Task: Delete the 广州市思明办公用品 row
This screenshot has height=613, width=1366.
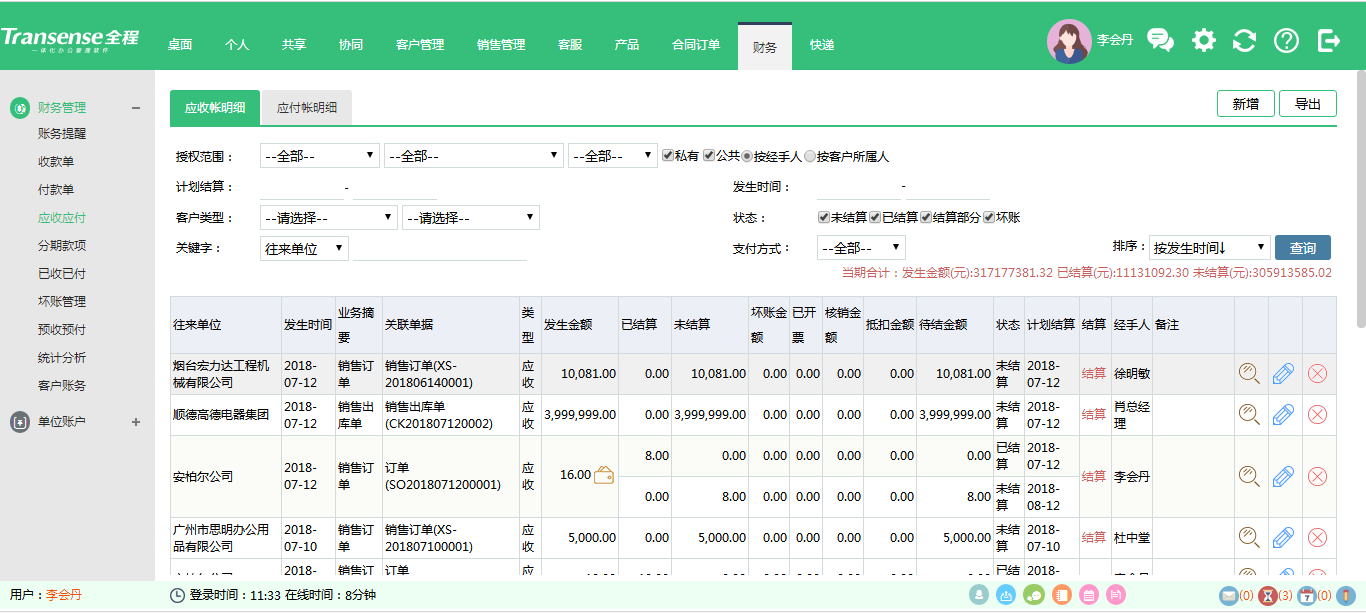Action: point(1318,537)
